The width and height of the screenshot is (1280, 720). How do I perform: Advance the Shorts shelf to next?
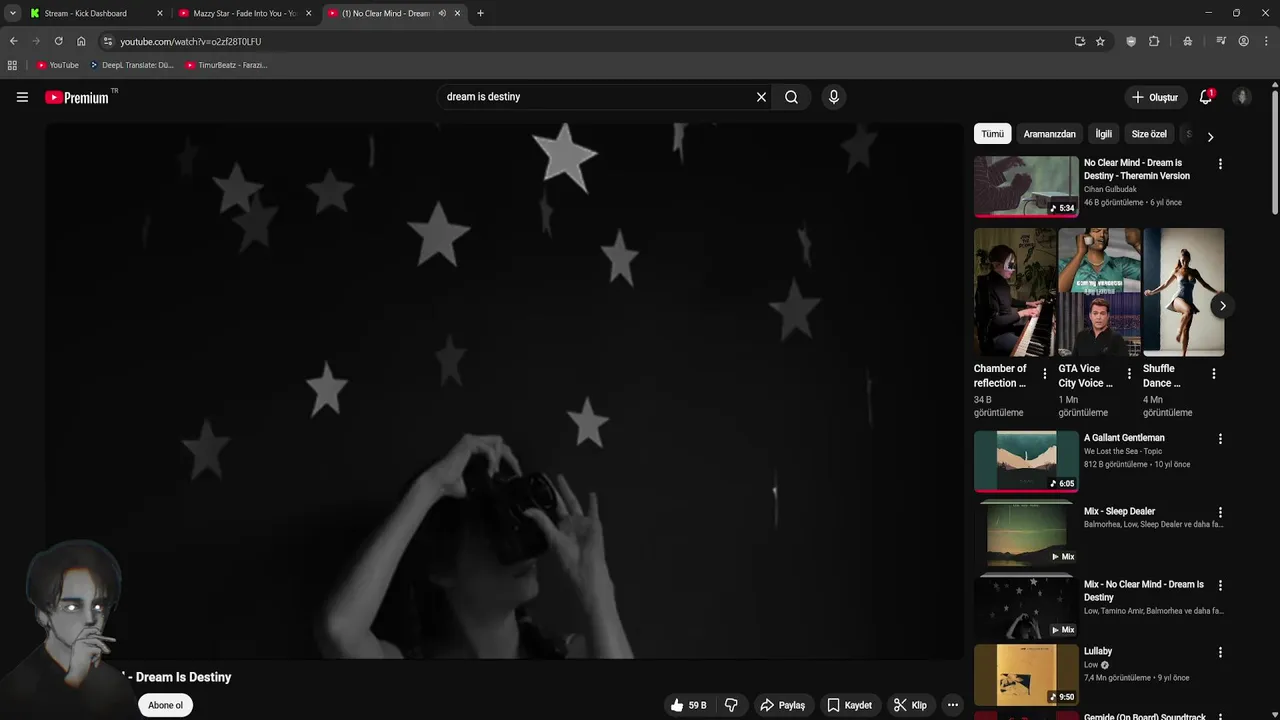coord(1223,306)
